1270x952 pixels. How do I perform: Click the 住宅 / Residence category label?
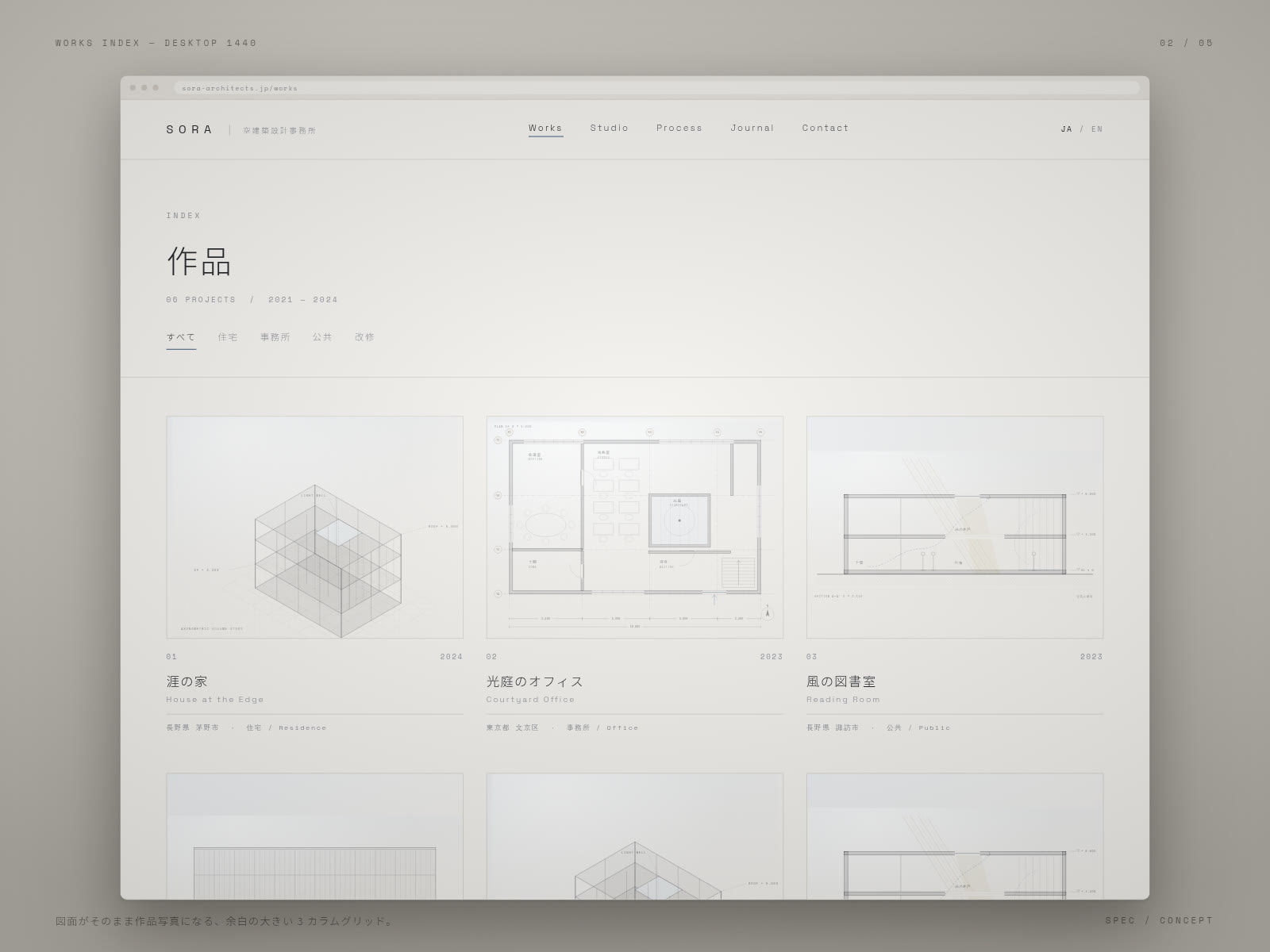[x=286, y=727]
